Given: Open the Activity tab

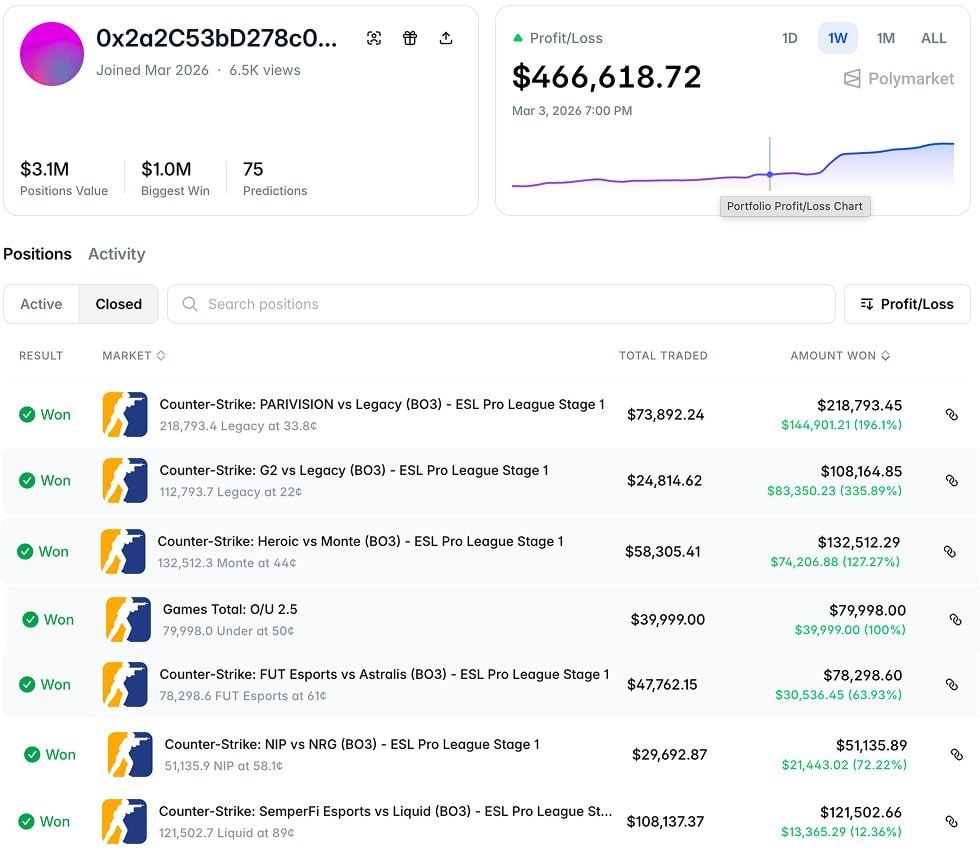Looking at the screenshot, I should click(x=117, y=254).
